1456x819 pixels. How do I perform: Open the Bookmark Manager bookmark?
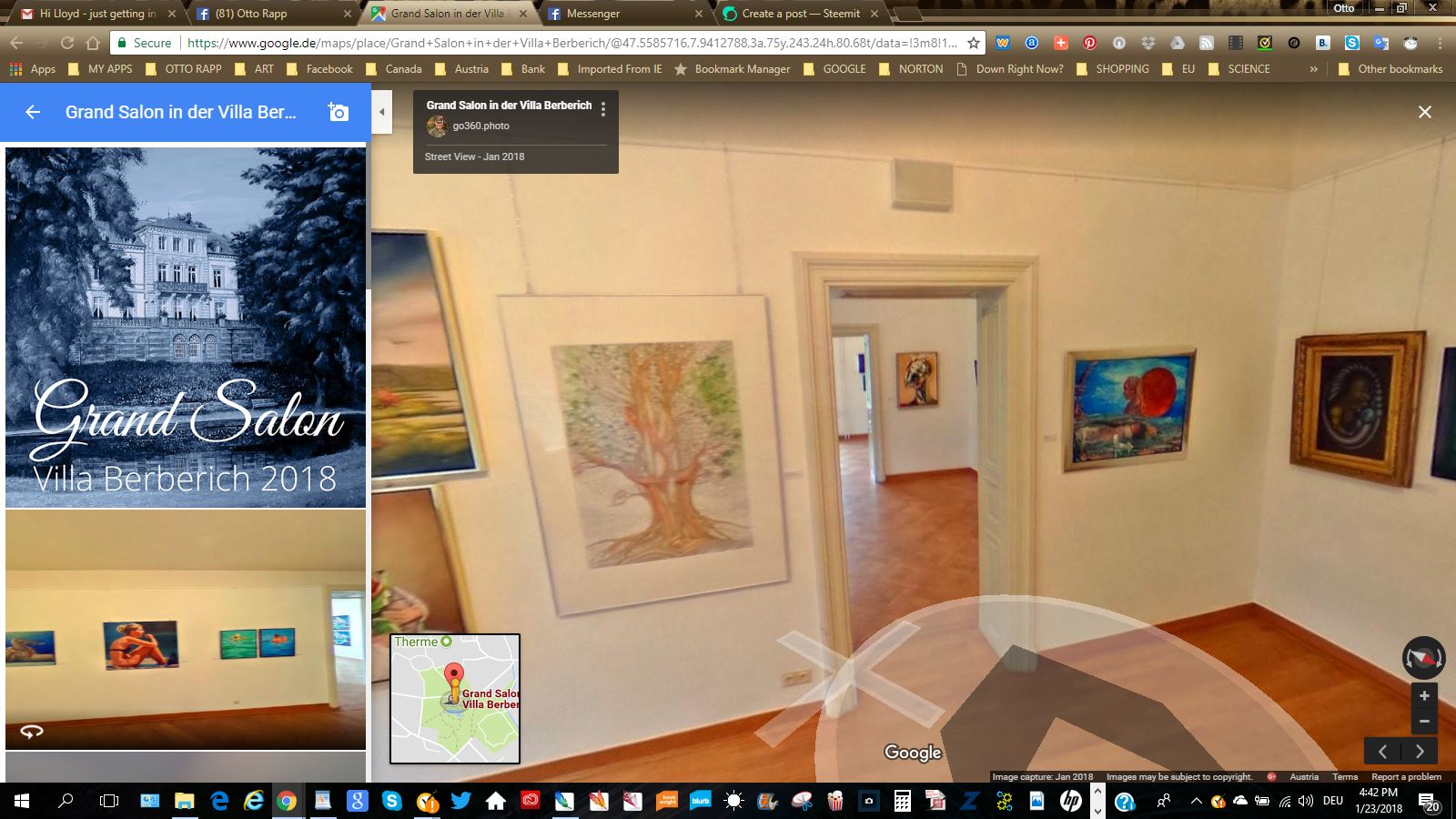tap(733, 69)
